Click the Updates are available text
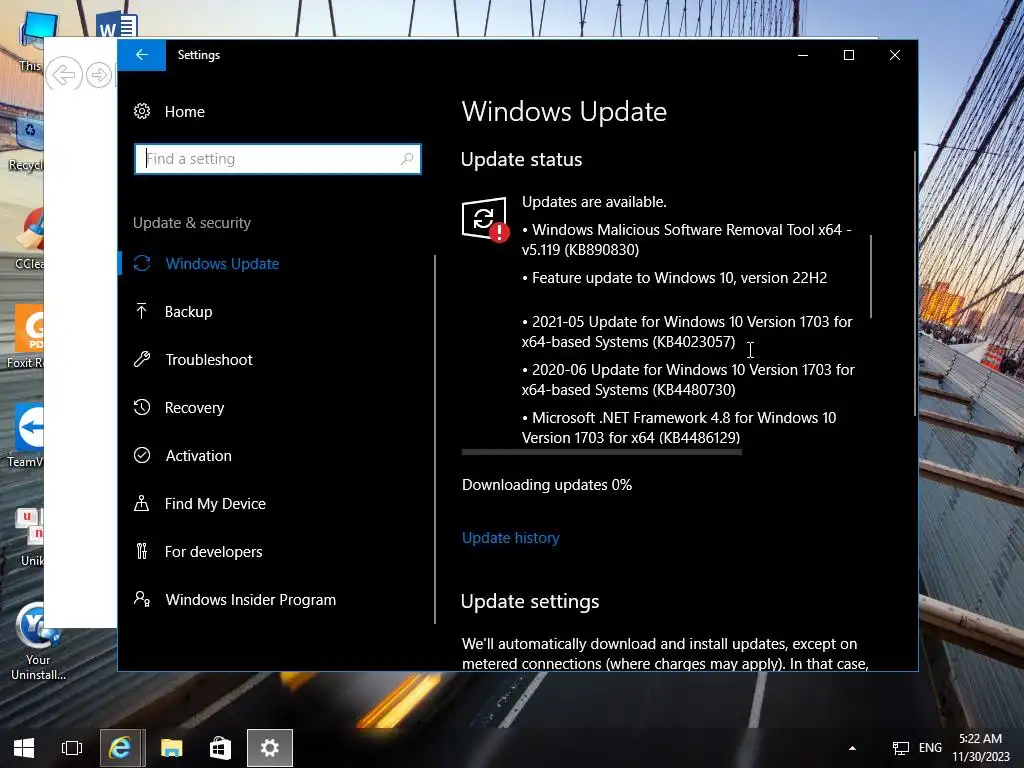 pyautogui.click(x=594, y=202)
